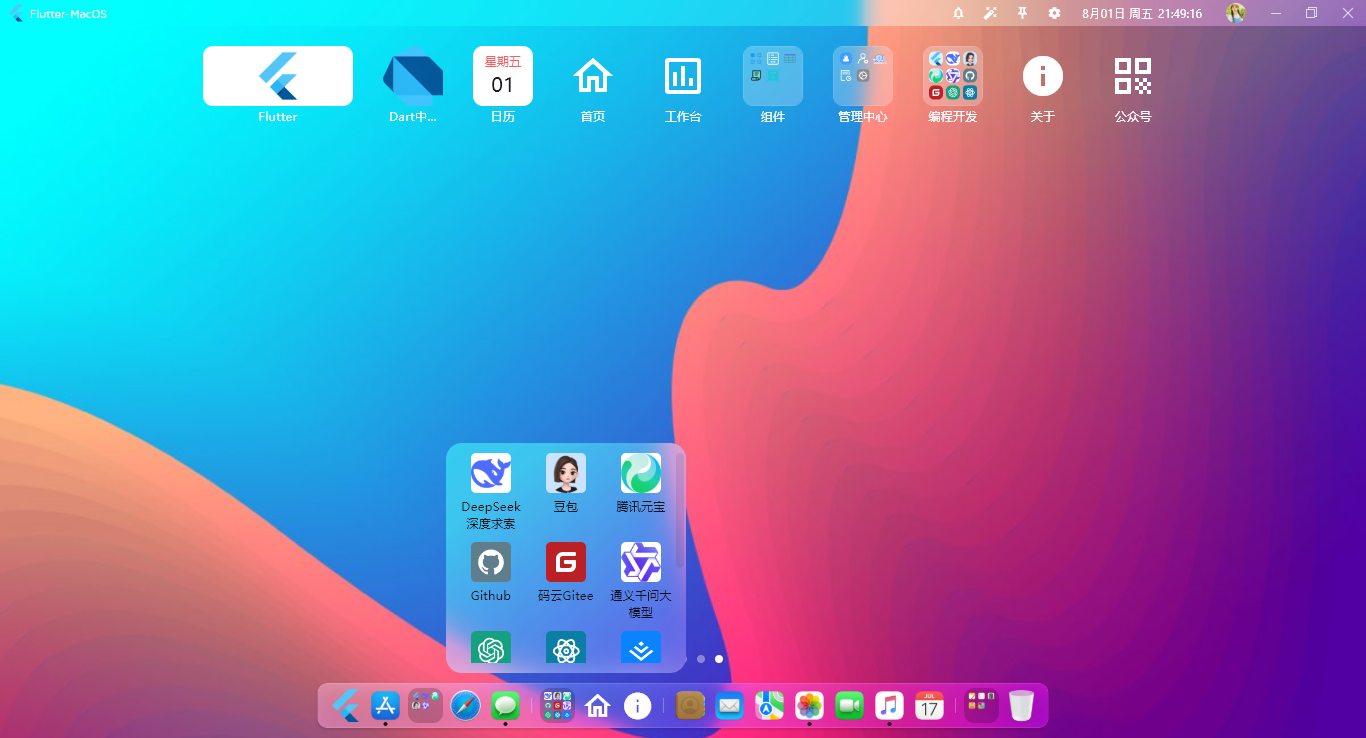Show the 公众号 QR code icon

[x=1133, y=76]
